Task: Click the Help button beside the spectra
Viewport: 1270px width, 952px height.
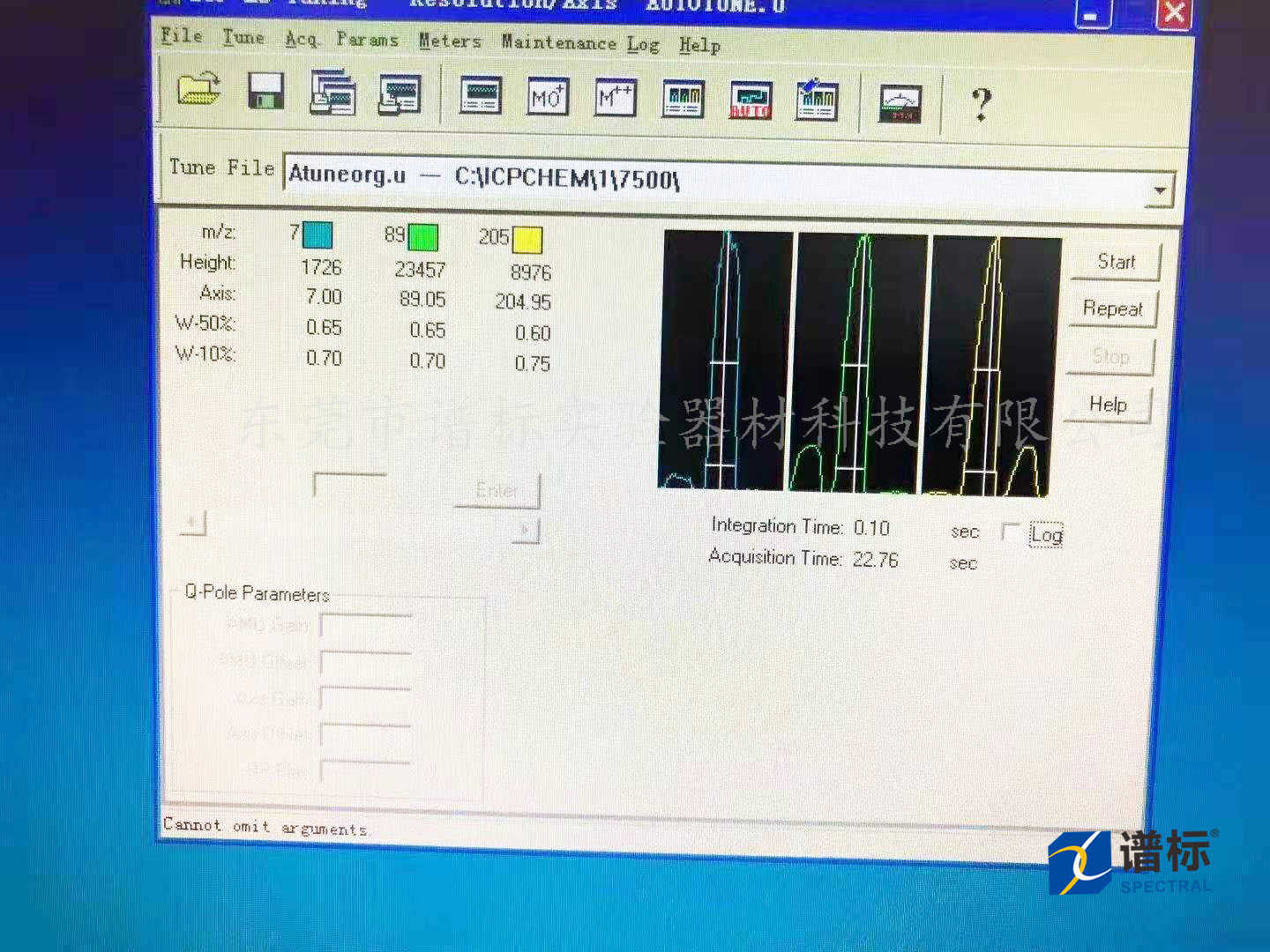Action: pyautogui.click(x=1109, y=405)
